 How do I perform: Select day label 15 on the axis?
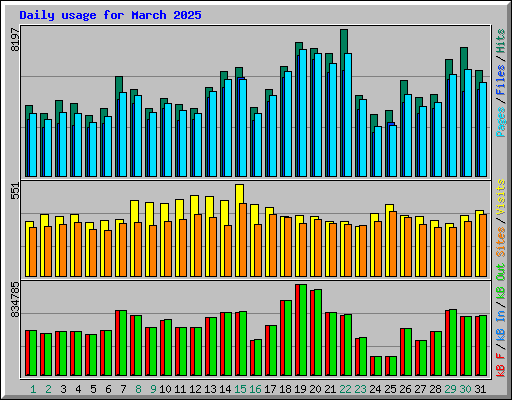pyautogui.click(x=240, y=389)
